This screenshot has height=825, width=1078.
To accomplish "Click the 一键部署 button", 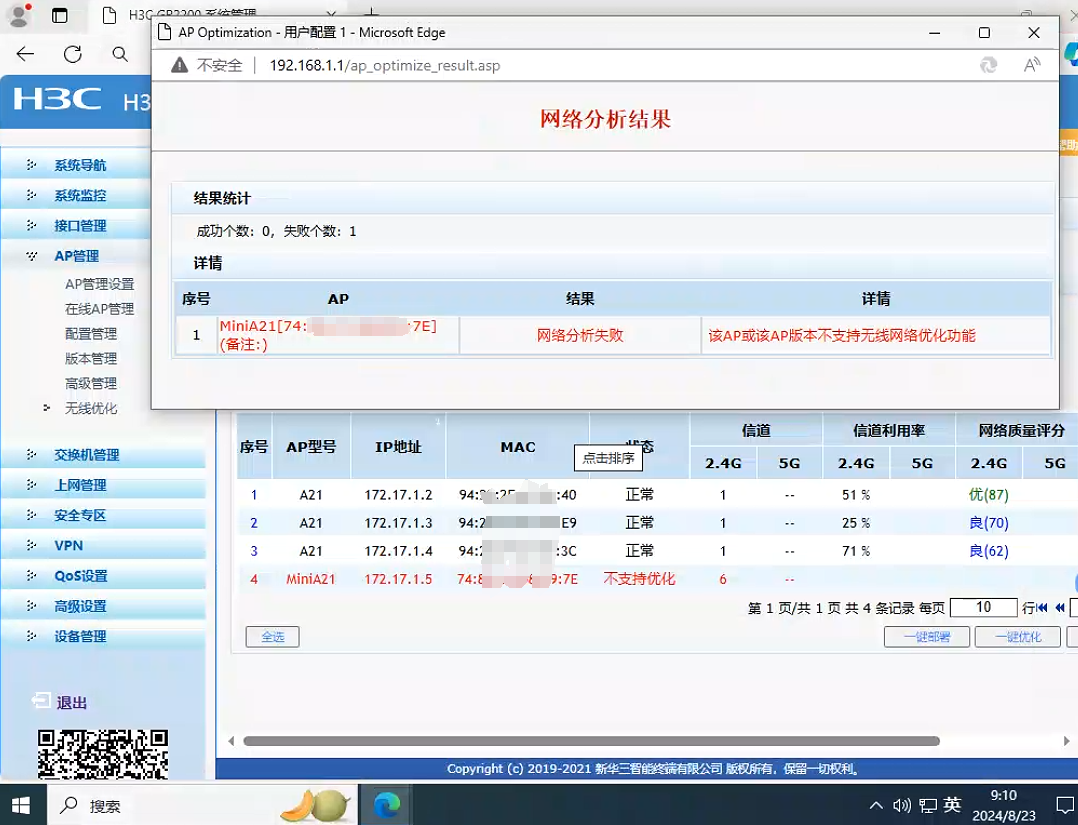I will tap(927, 637).
